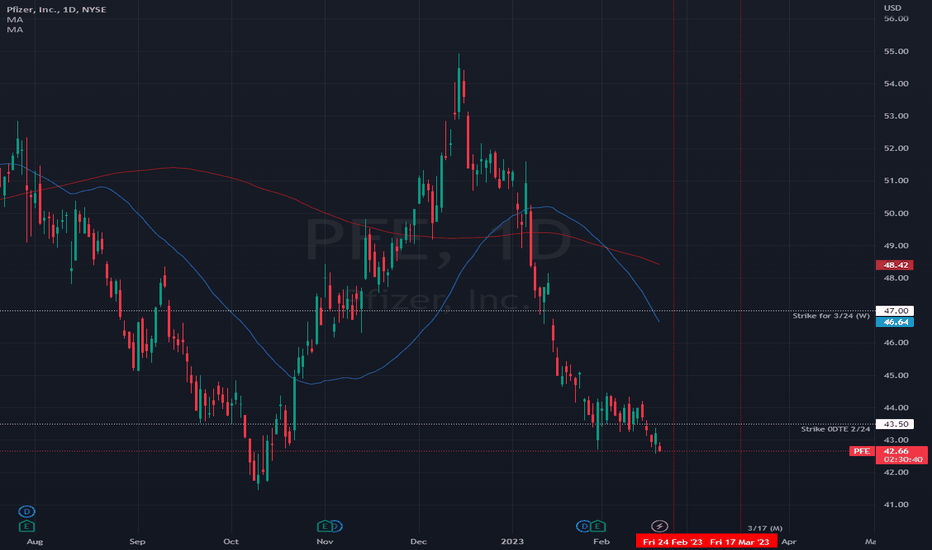Click the earnings E icon before Feb
The image size is (932, 550).
tap(598, 526)
